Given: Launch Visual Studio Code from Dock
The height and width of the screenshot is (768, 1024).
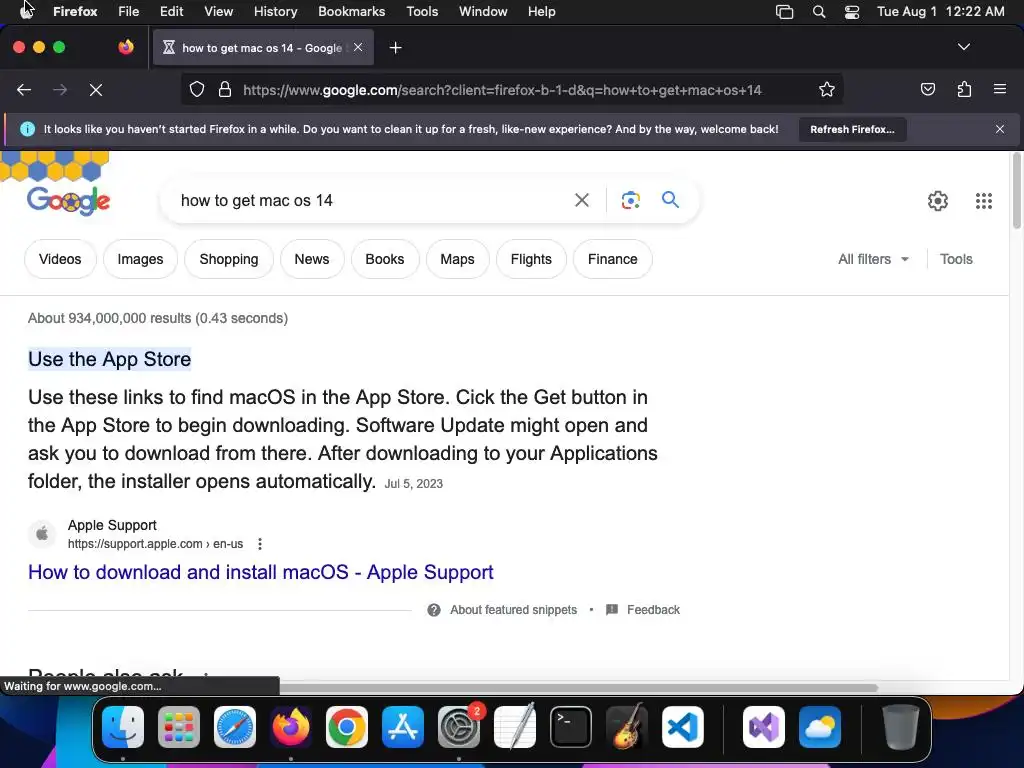Looking at the screenshot, I should click(x=682, y=727).
